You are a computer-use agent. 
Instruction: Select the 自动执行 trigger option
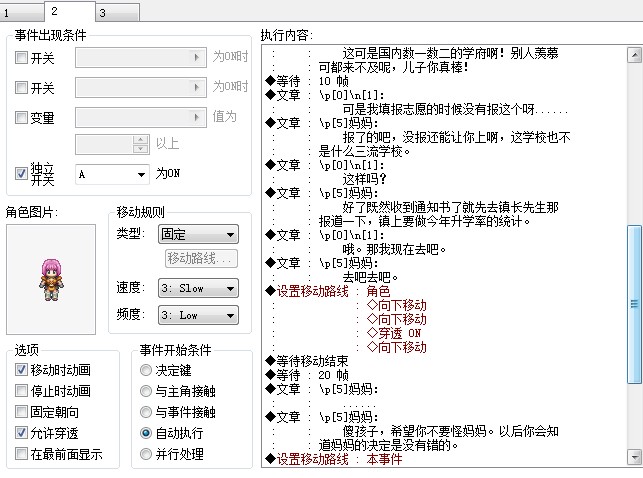click(x=146, y=433)
